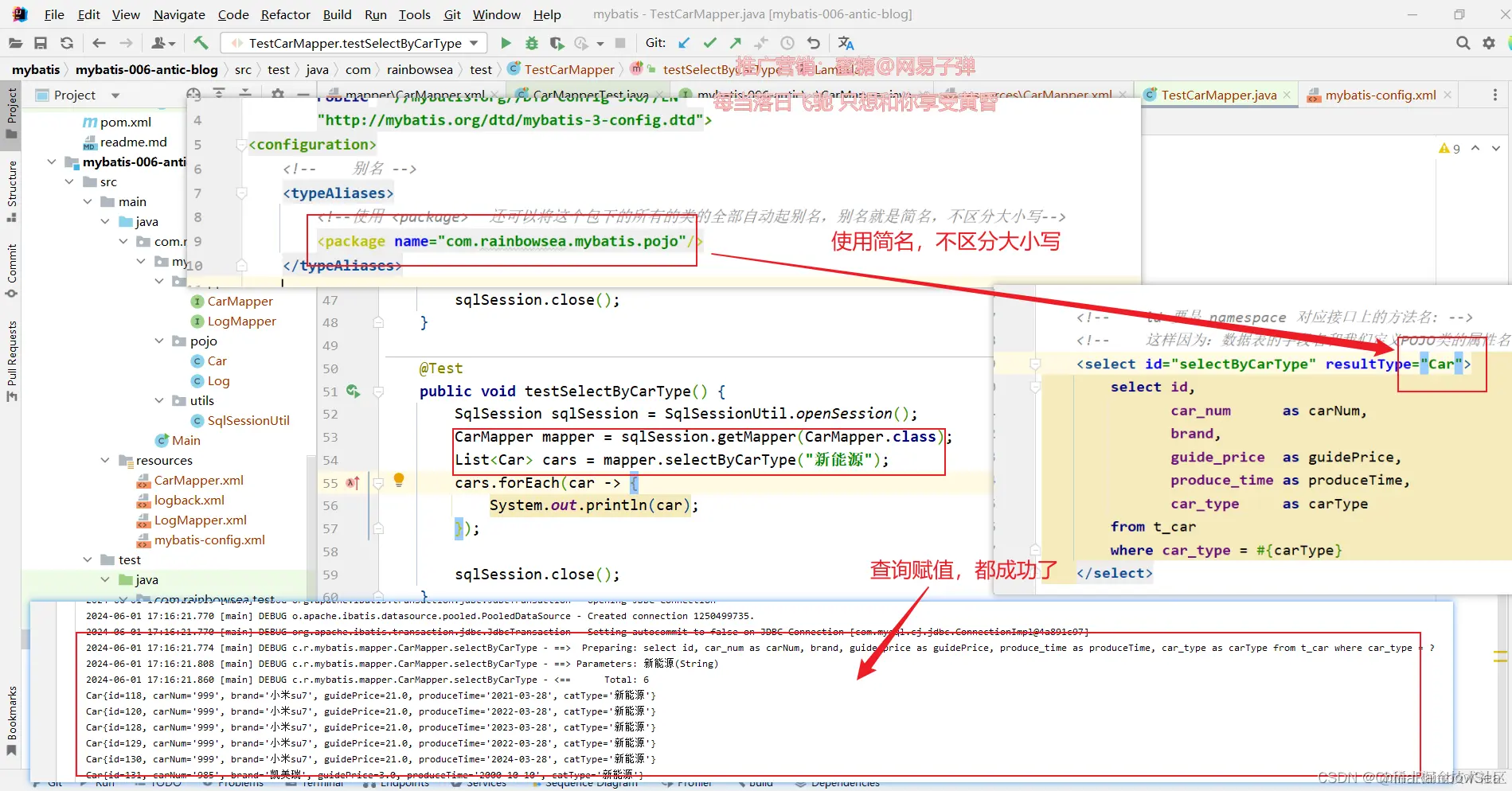The image size is (1512, 791).
Task: Open editor tabs more options menu
Action: [x=1494, y=95]
